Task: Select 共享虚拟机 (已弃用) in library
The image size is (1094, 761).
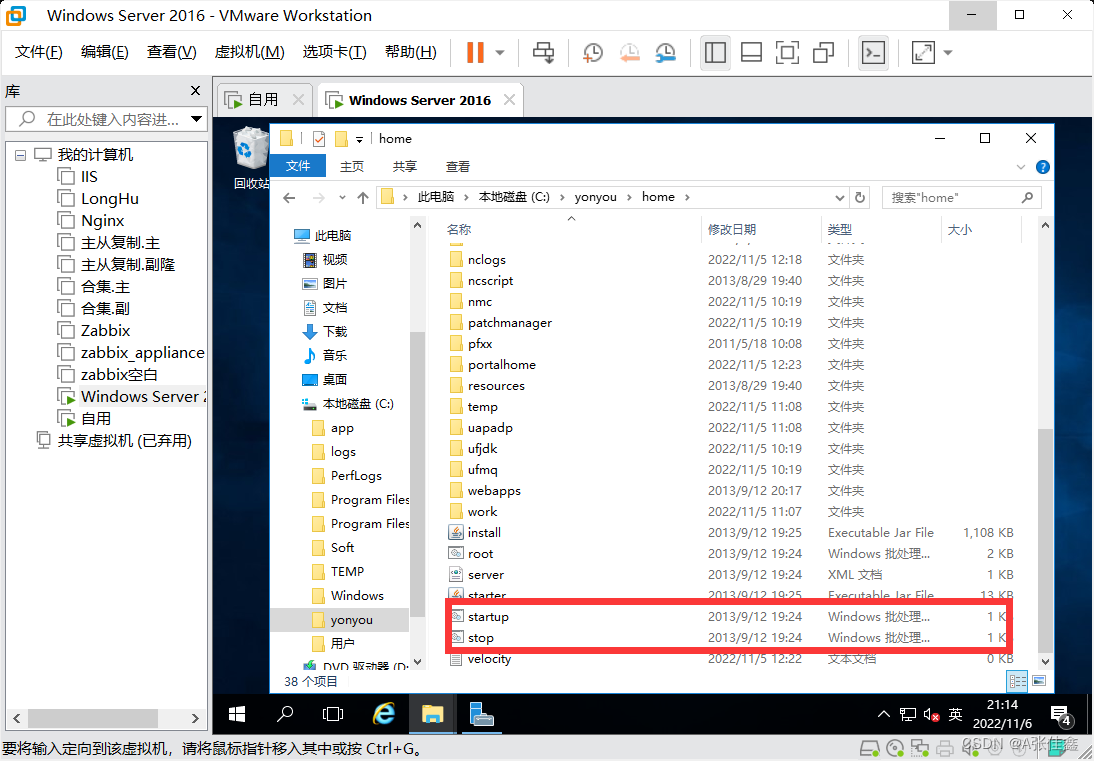Action: (124, 441)
